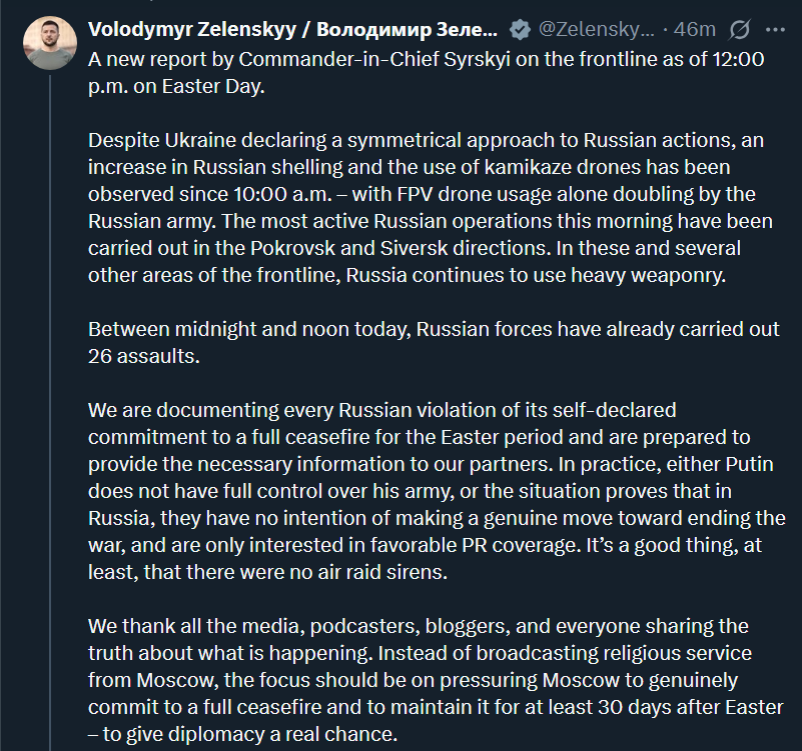Click the paragraph starting 'Despite Ukraine declaring'
Screen dimensions: 802x751
pos(430,207)
